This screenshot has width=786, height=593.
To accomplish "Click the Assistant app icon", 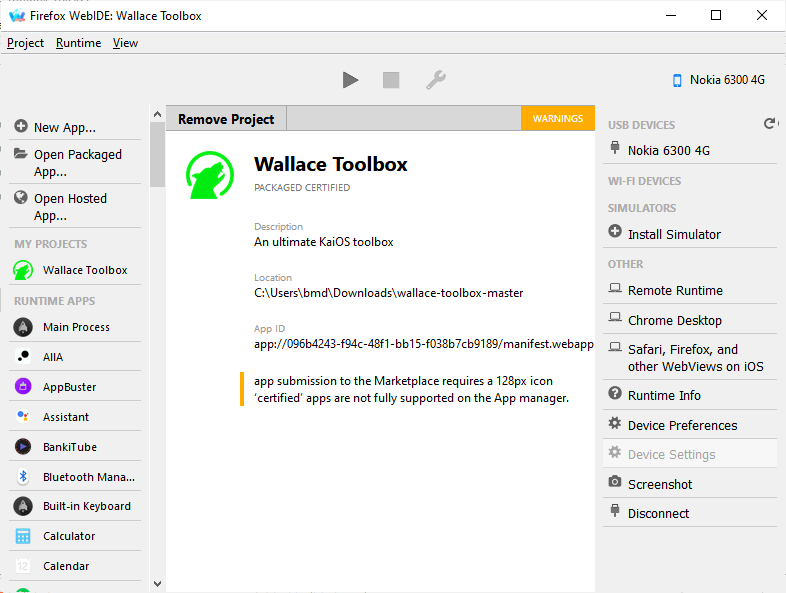I will [x=23, y=417].
